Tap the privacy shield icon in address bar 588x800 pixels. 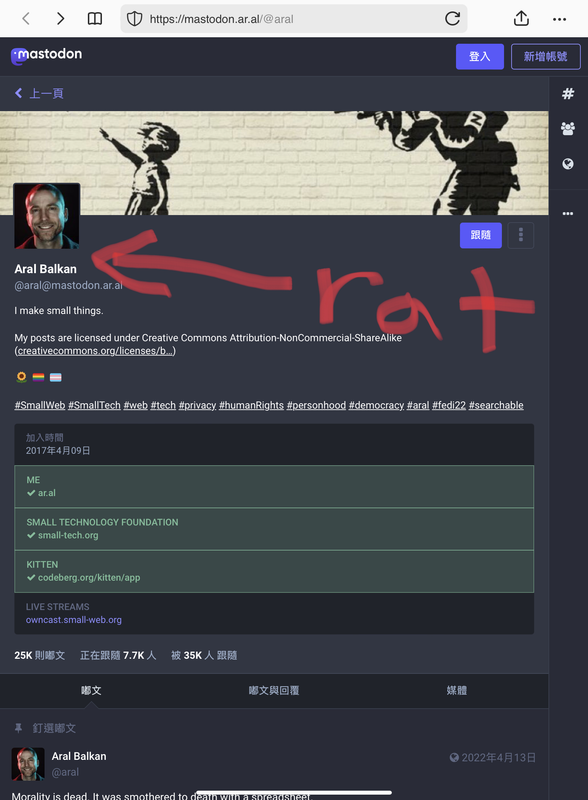(x=134, y=19)
